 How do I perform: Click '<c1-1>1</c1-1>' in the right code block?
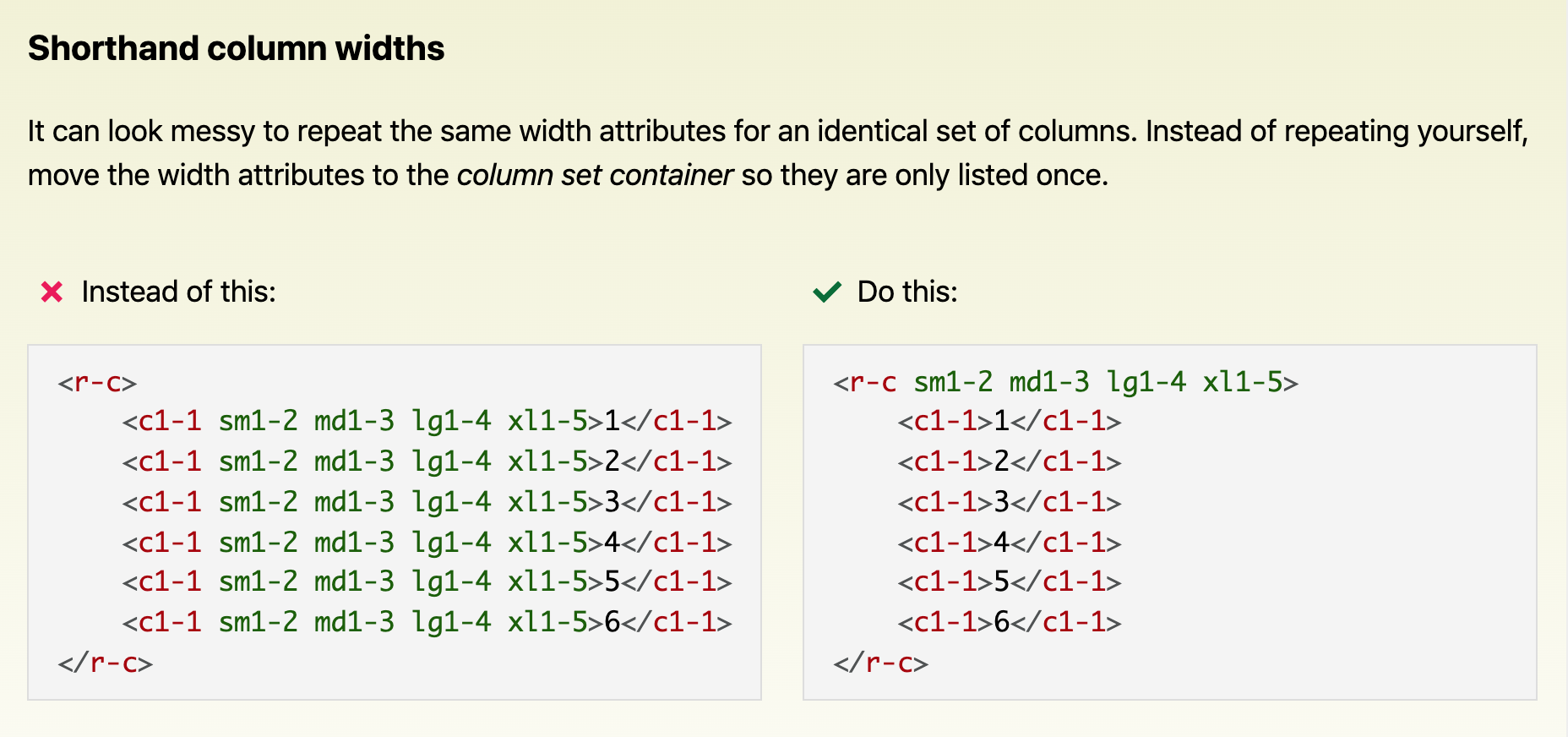1010,421
